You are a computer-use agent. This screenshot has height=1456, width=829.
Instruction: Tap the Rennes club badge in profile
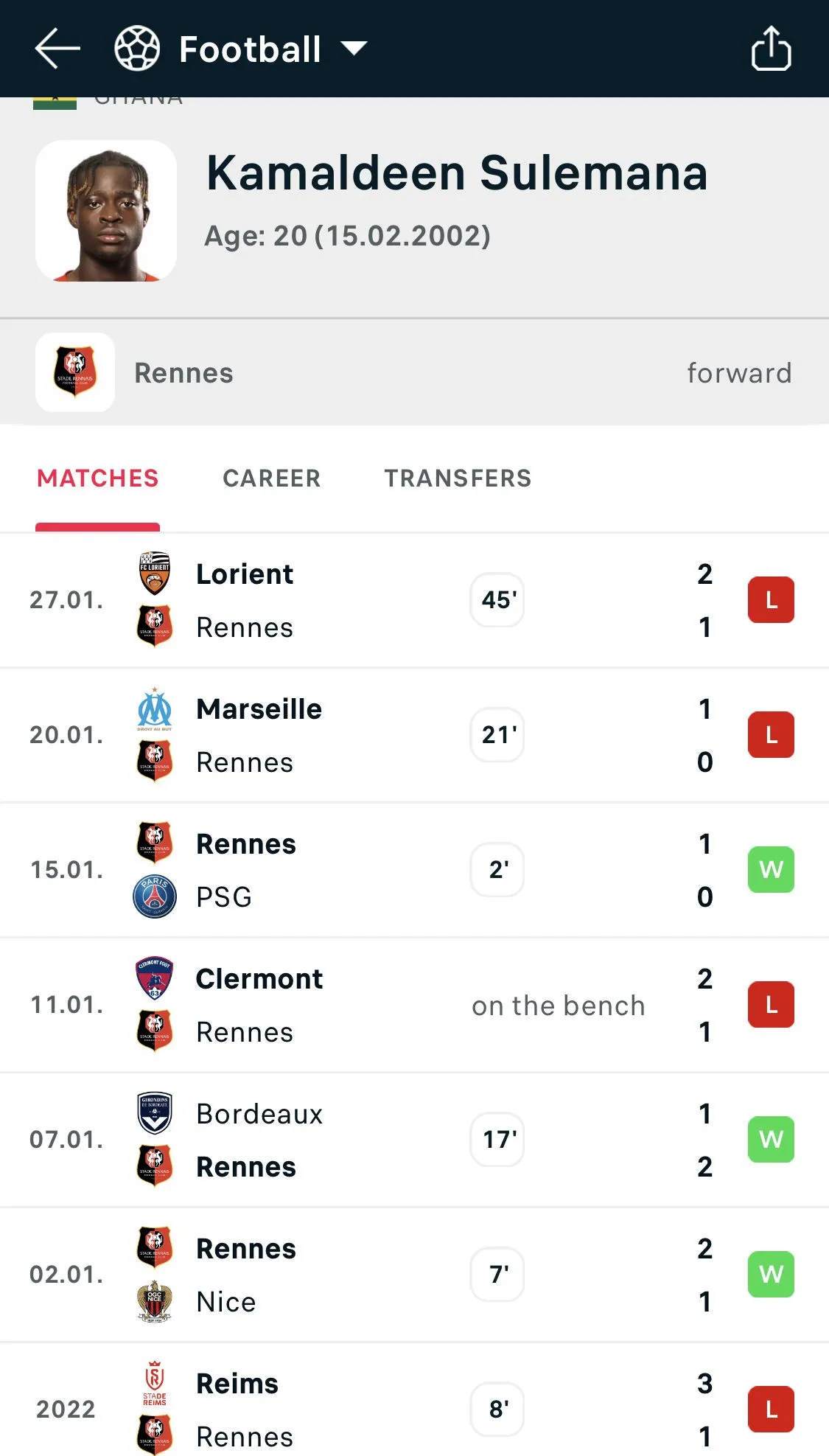tap(75, 372)
